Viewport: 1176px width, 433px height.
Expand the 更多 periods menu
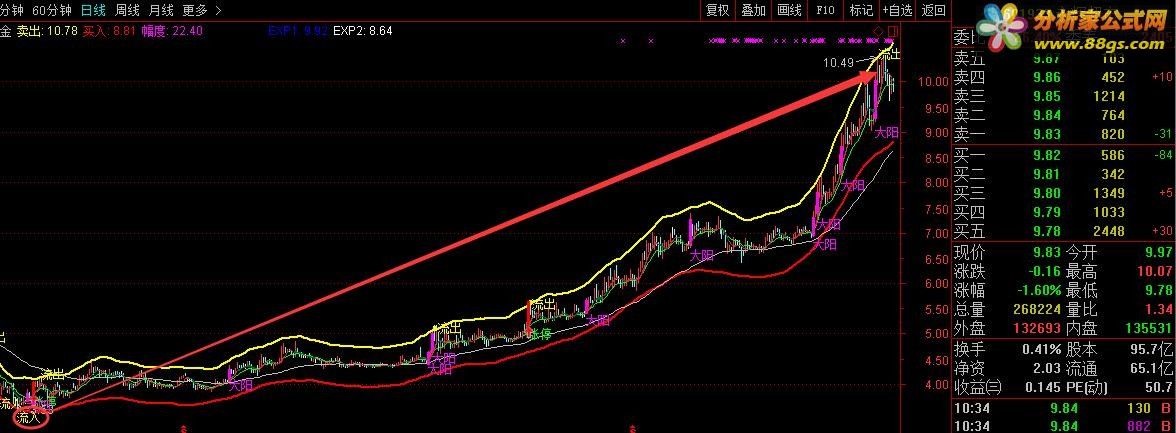[202, 10]
